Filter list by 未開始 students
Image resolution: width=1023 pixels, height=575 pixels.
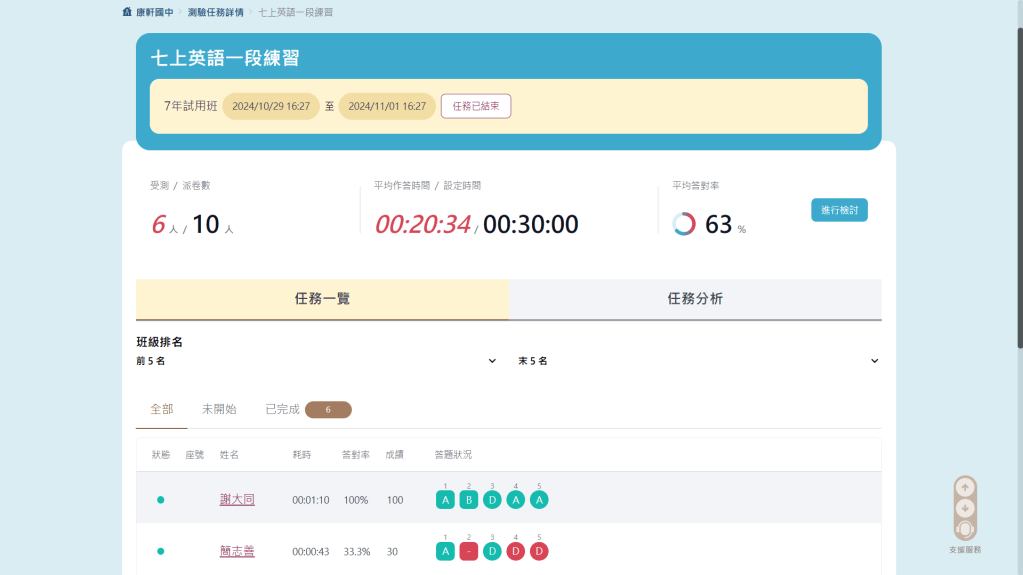[x=219, y=409]
